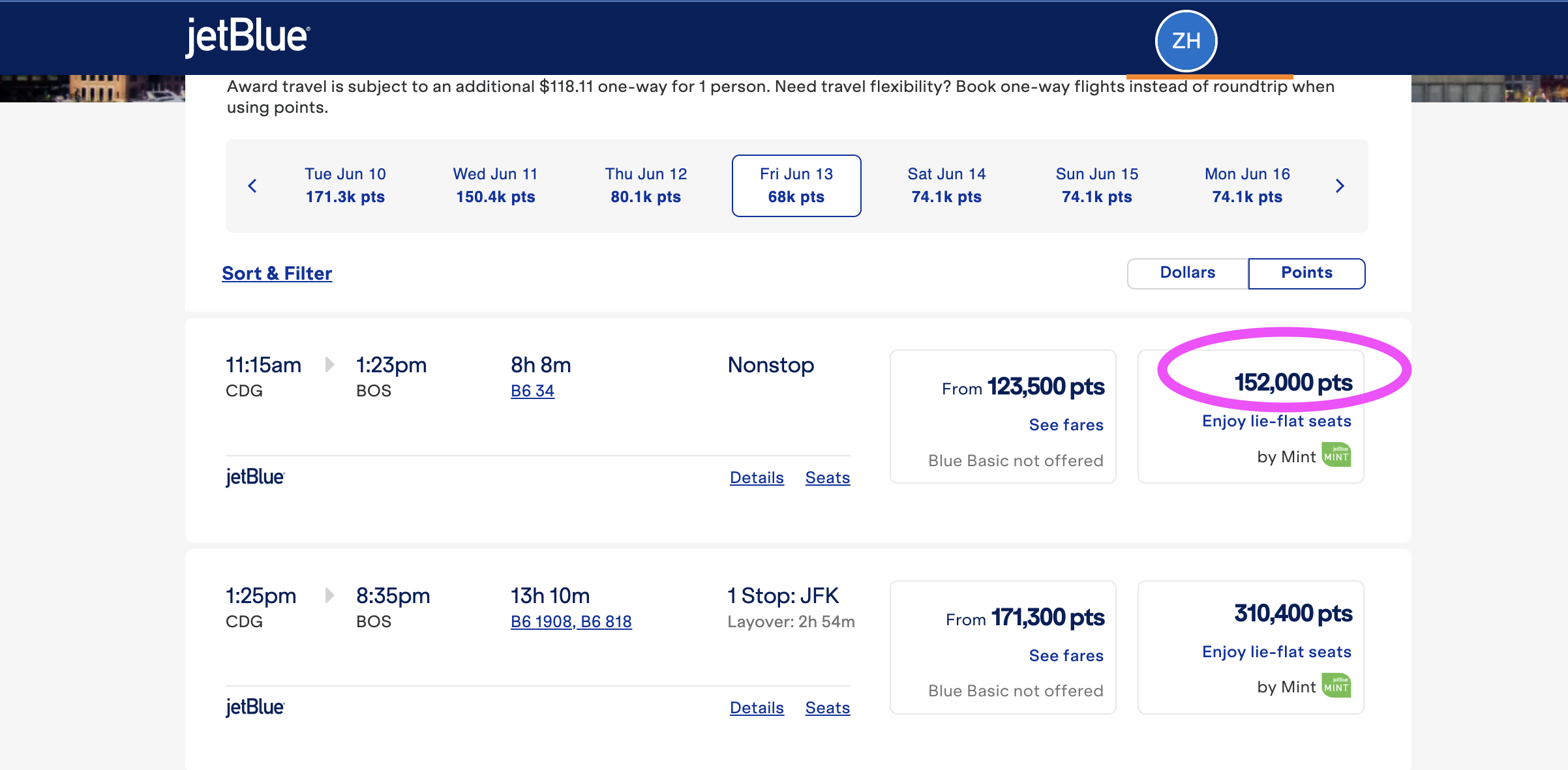Go to previous dates with left chevron
Screen dimensions: 1568x770
[253, 186]
